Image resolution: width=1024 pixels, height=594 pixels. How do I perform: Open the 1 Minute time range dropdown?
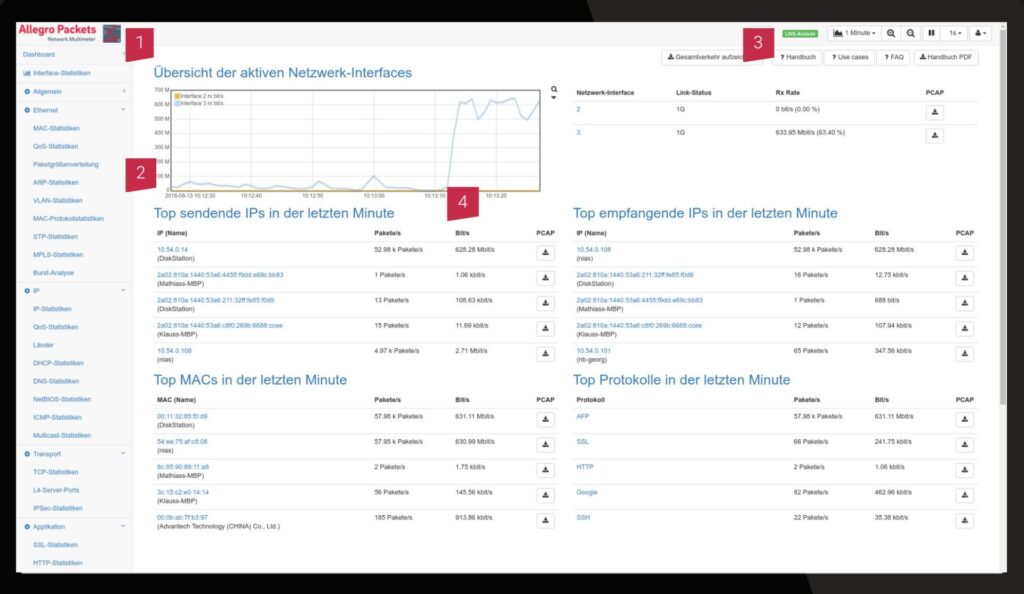[854, 33]
